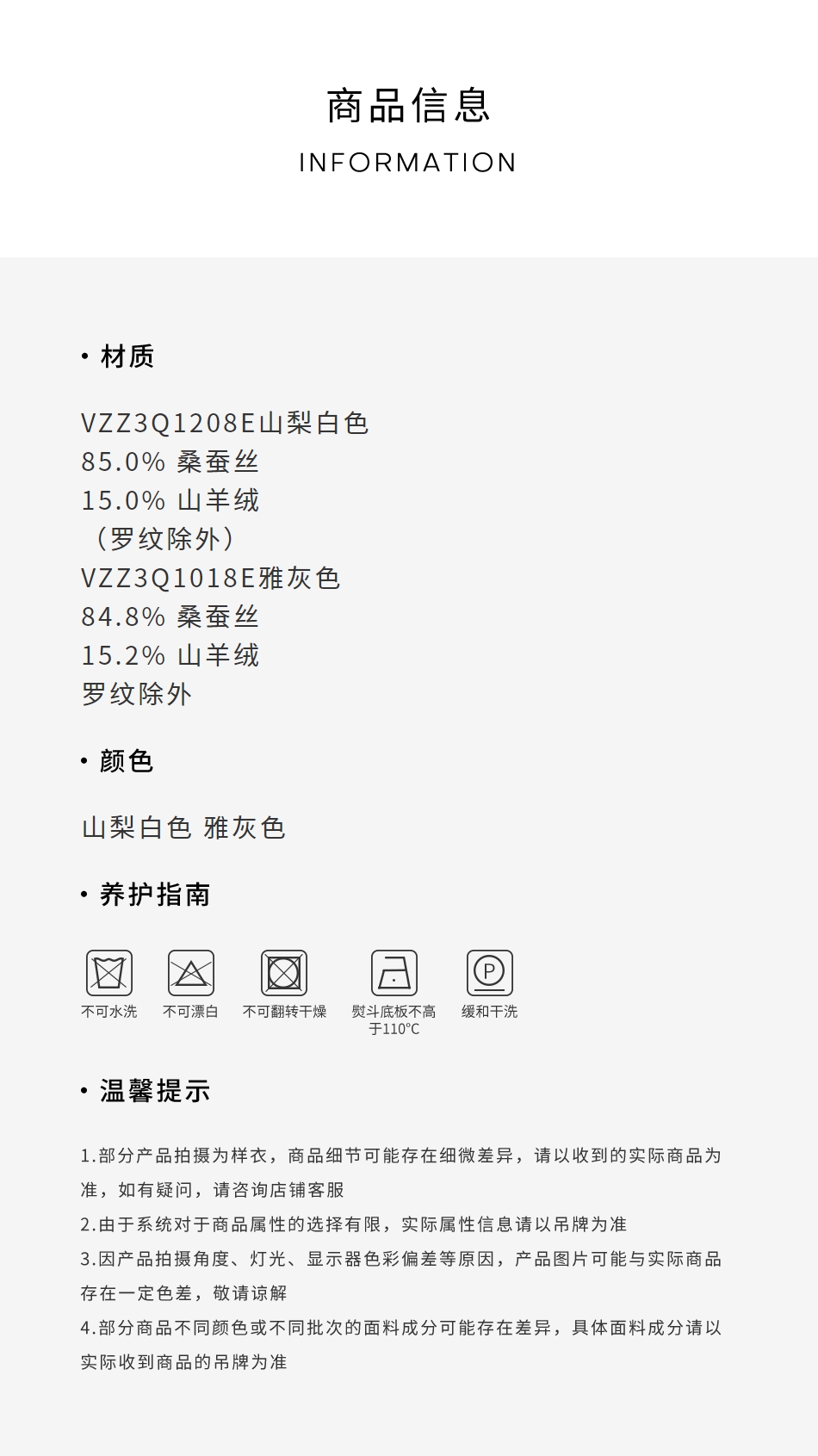Image resolution: width=818 pixels, height=1456 pixels.
Task: Click the 15.2% 山羊绒 line
Action: (x=170, y=655)
